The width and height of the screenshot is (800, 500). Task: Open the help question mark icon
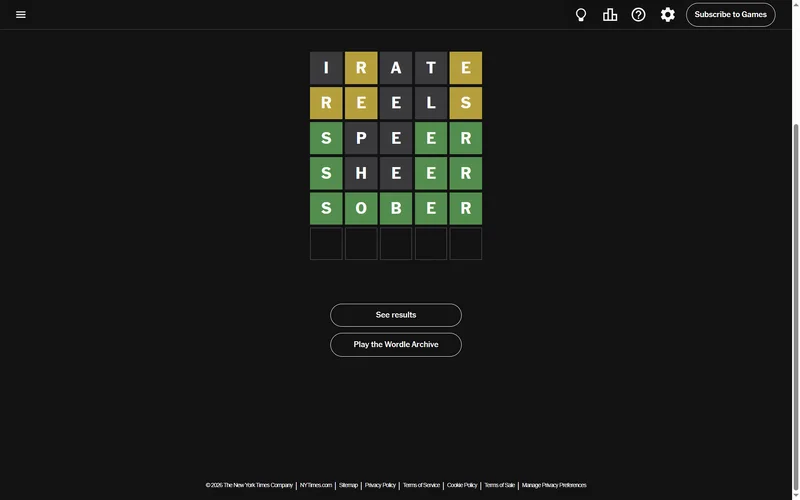[x=638, y=15]
